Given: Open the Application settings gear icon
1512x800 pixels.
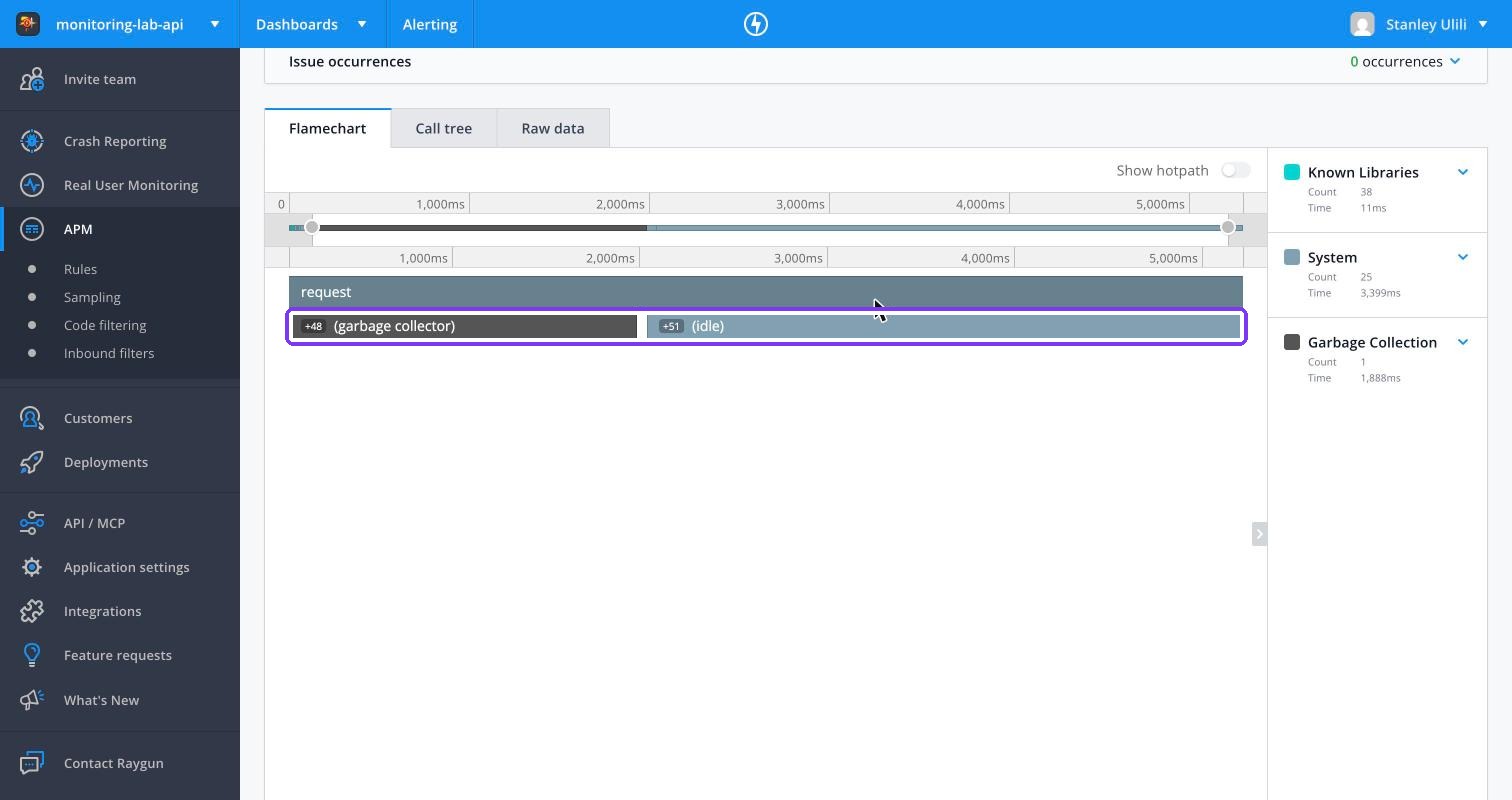Looking at the screenshot, I should 32,567.
